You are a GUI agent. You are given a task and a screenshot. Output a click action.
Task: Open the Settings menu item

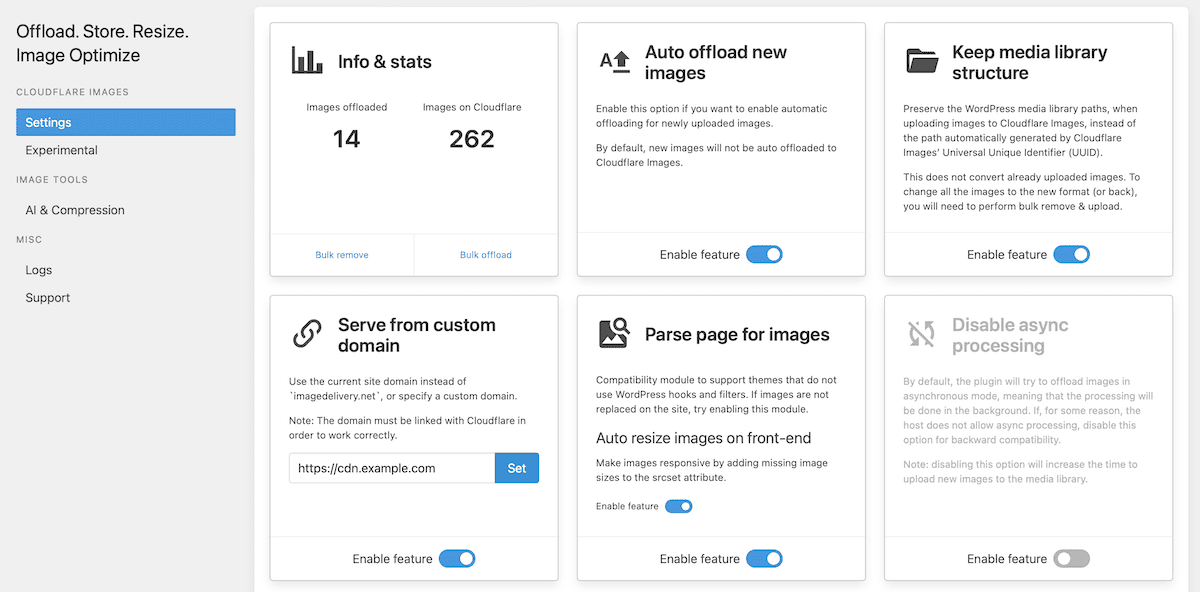pyautogui.click(x=126, y=122)
